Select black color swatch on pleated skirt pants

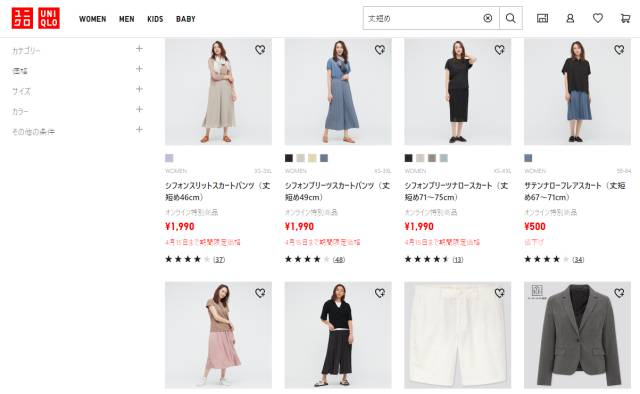pos(289,158)
